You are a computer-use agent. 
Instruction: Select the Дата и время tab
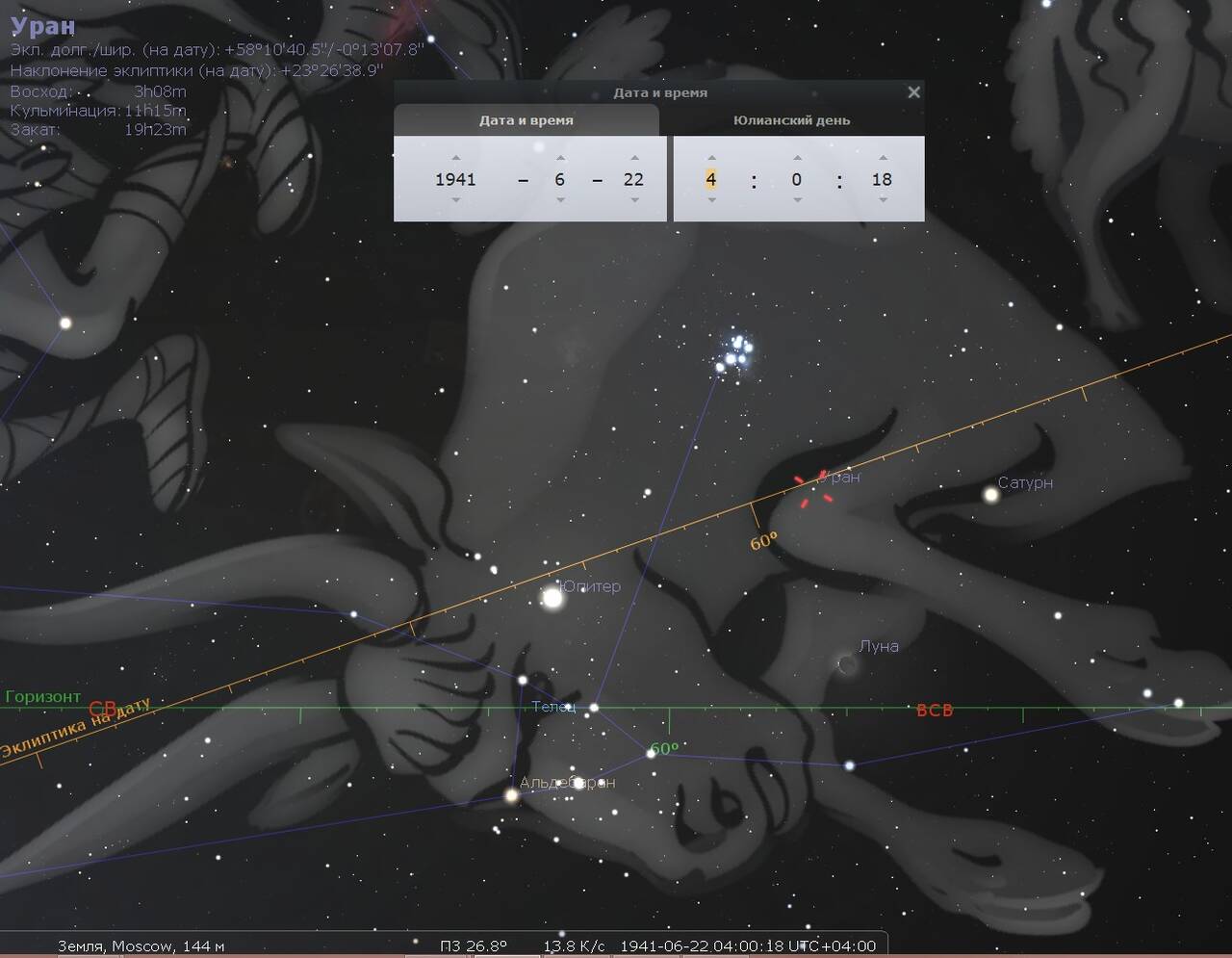pyautogui.click(x=526, y=120)
